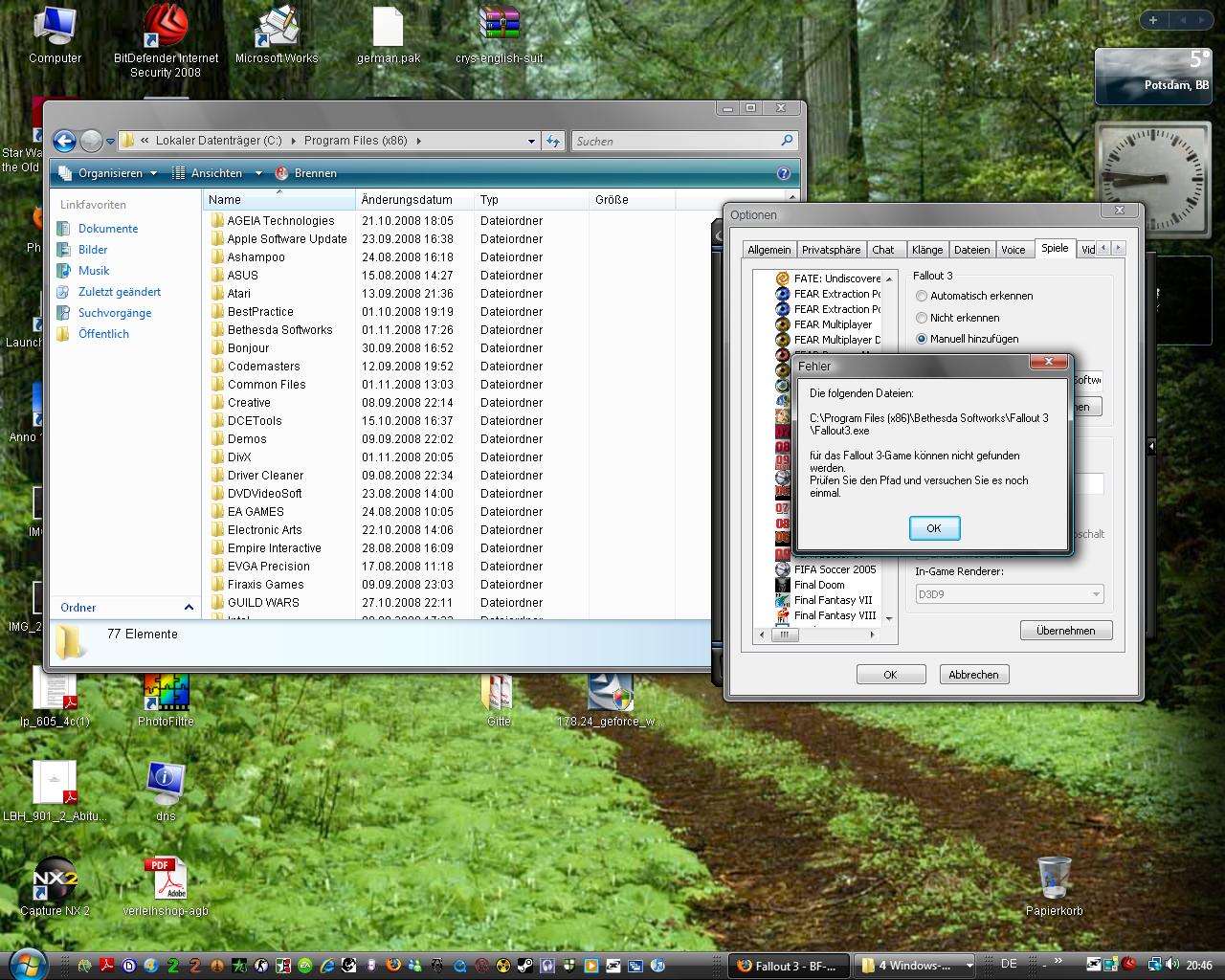1225x980 pixels.
Task: Switch to the Klänge tab
Action: pyautogui.click(x=926, y=250)
